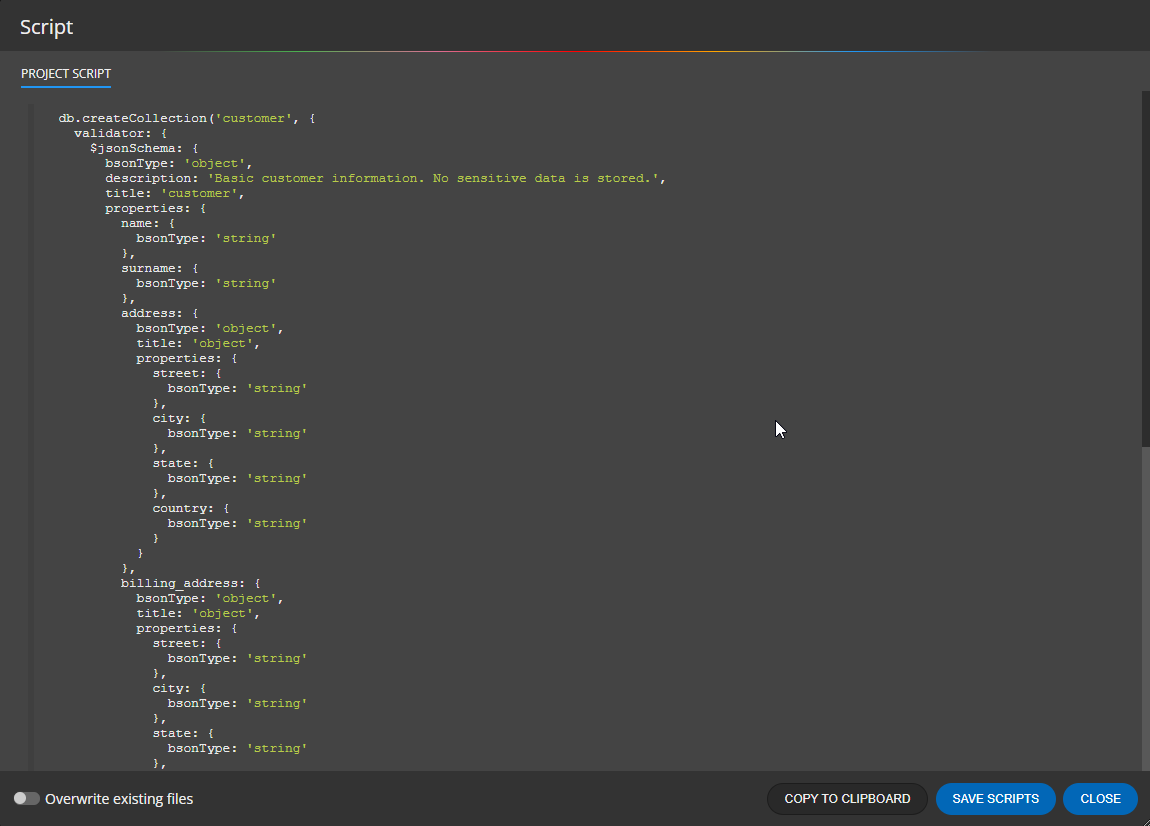The width and height of the screenshot is (1150, 826).
Task: Click the 'Overwrite existing files' label text
Action: pyautogui.click(x=119, y=799)
